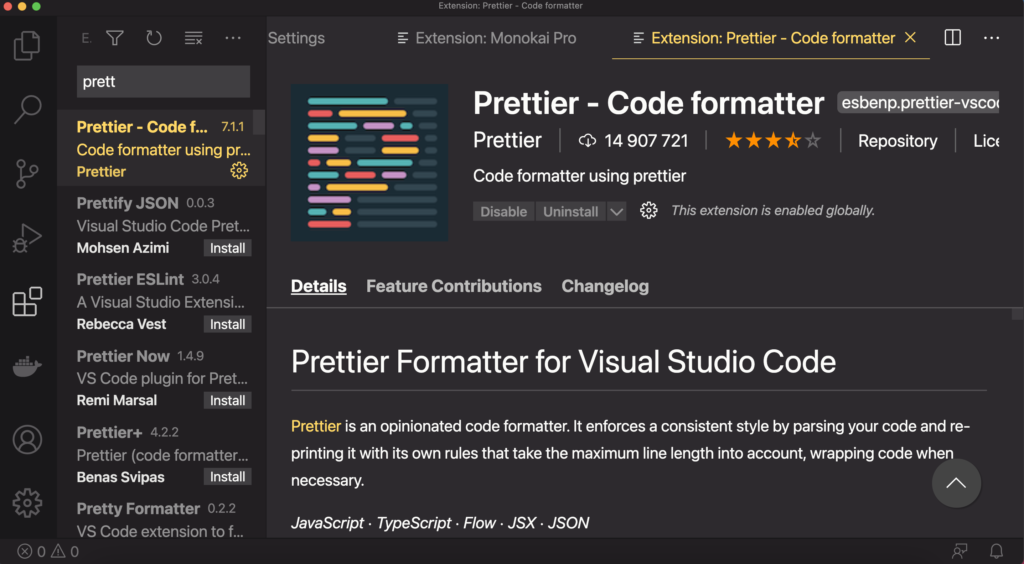The width and height of the screenshot is (1024, 564).
Task: Open the Accounts icon in activity bar
Action: click(x=27, y=440)
